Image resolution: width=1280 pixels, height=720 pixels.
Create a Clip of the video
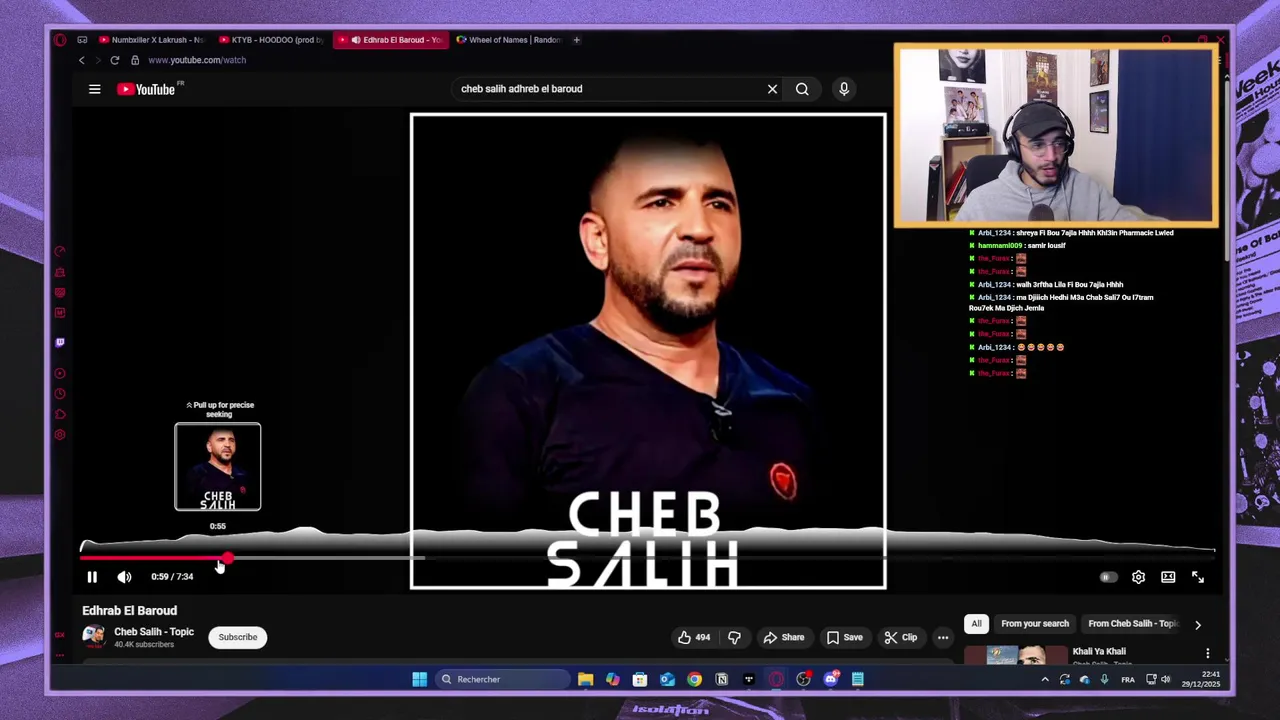[900, 637]
